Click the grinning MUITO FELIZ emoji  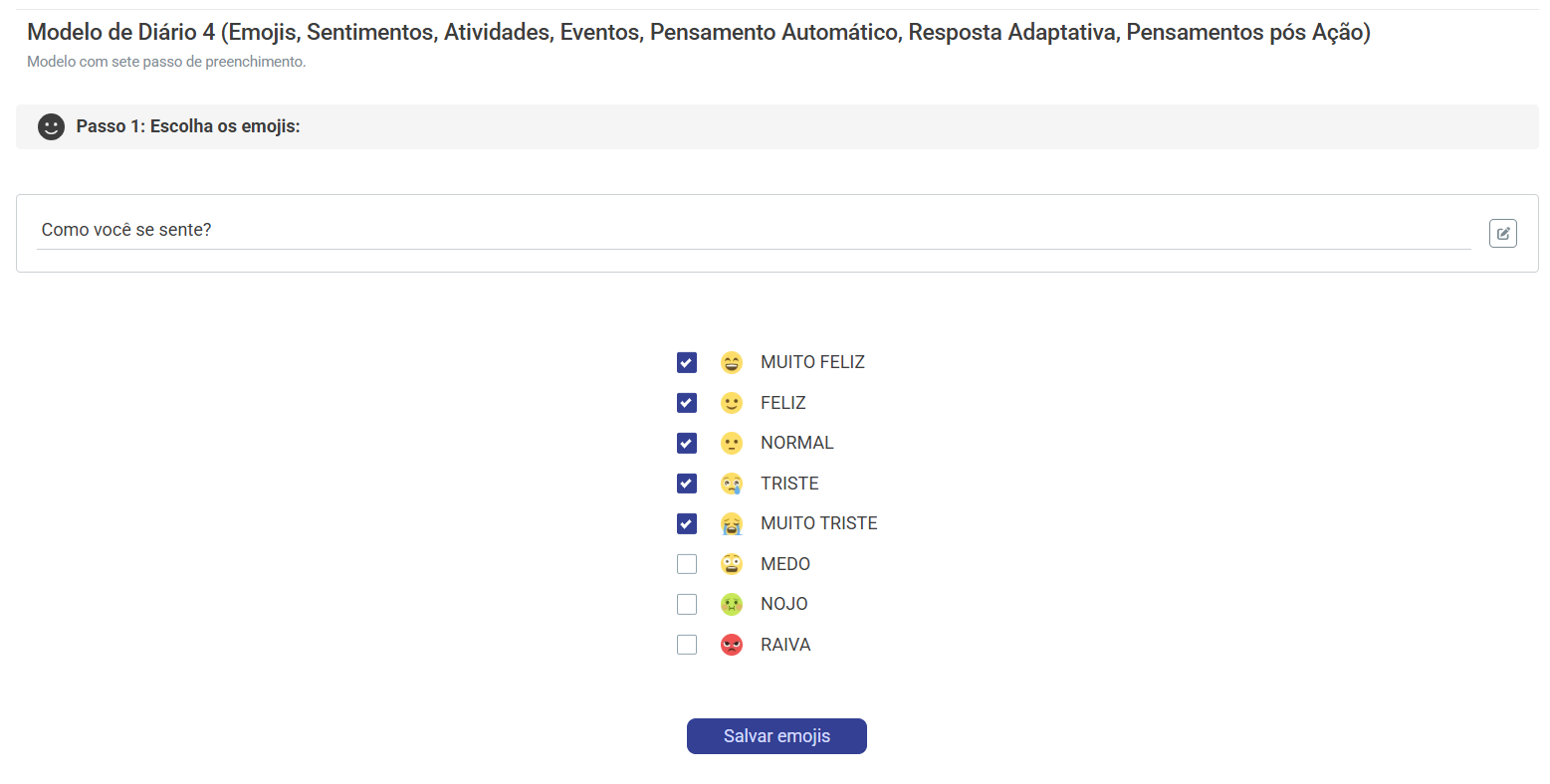pyautogui.click(x=732, y=362)
